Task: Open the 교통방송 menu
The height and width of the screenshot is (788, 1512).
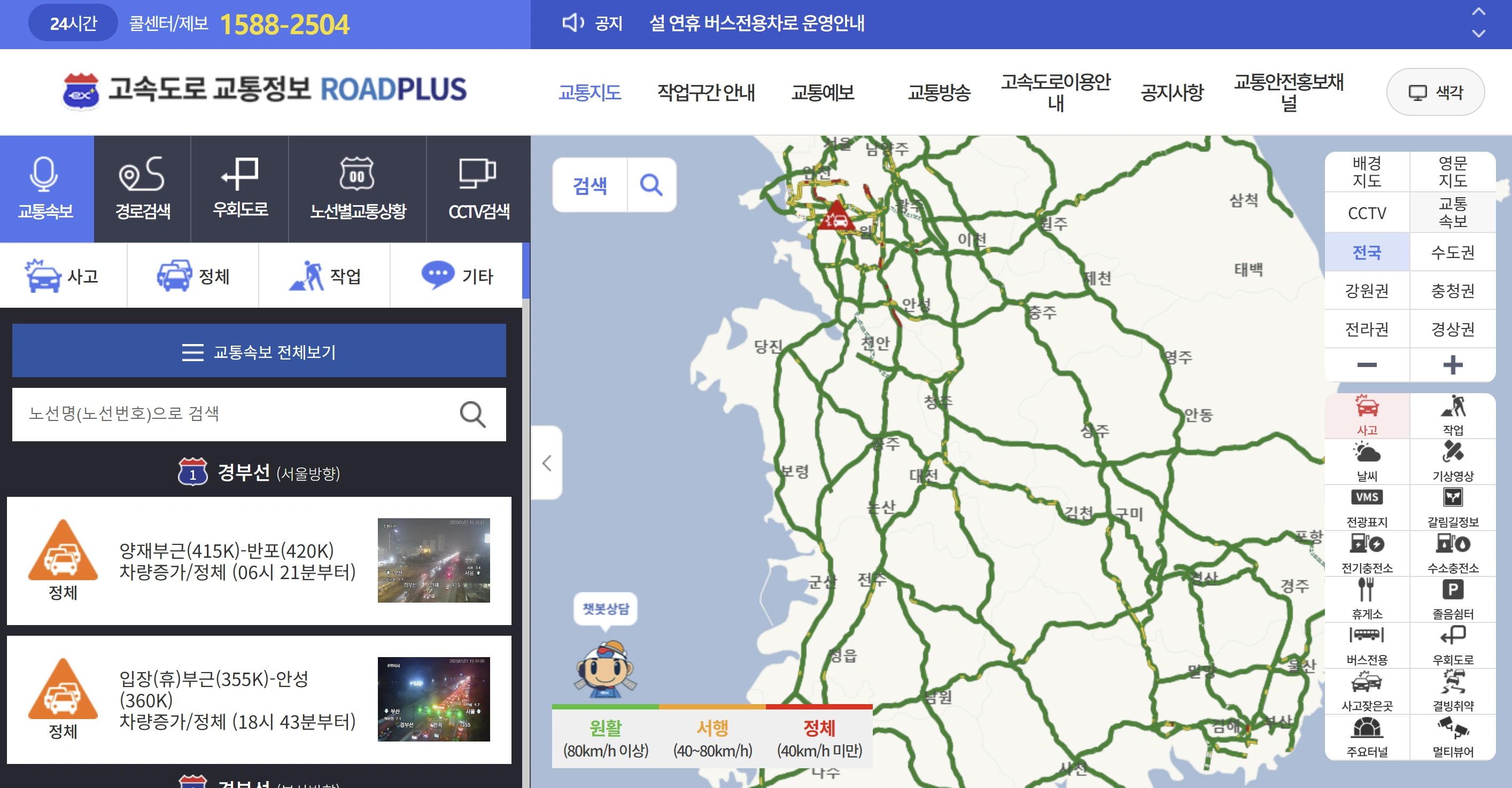Action: pyautogui.click(x=939, y=92)
